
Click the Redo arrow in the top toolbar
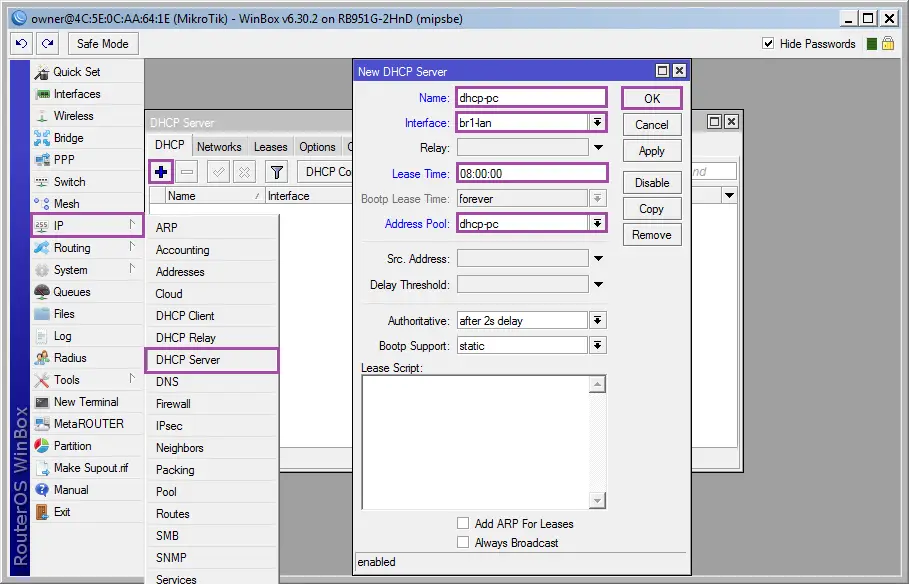click(48, 43)
